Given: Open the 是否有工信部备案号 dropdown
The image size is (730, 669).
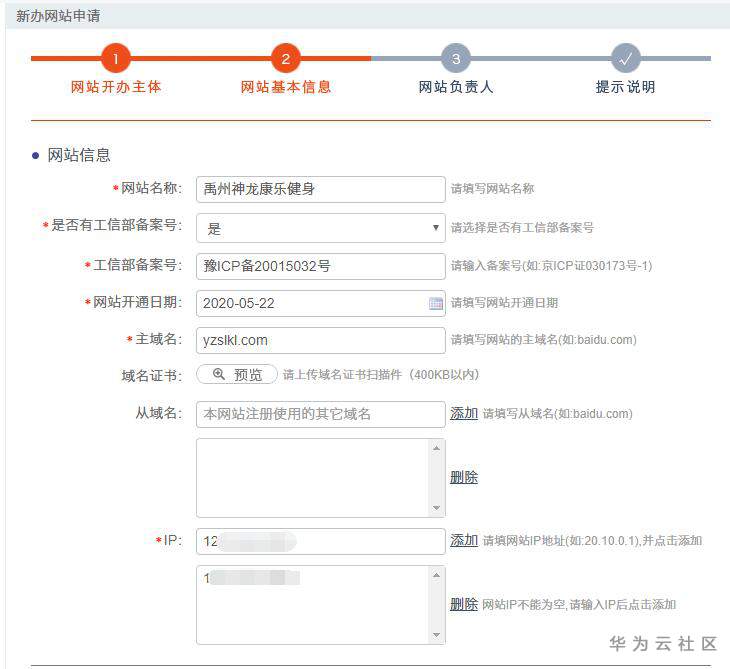Looking at the screenshot, I should pyautogui.click(x=321, y=228).
